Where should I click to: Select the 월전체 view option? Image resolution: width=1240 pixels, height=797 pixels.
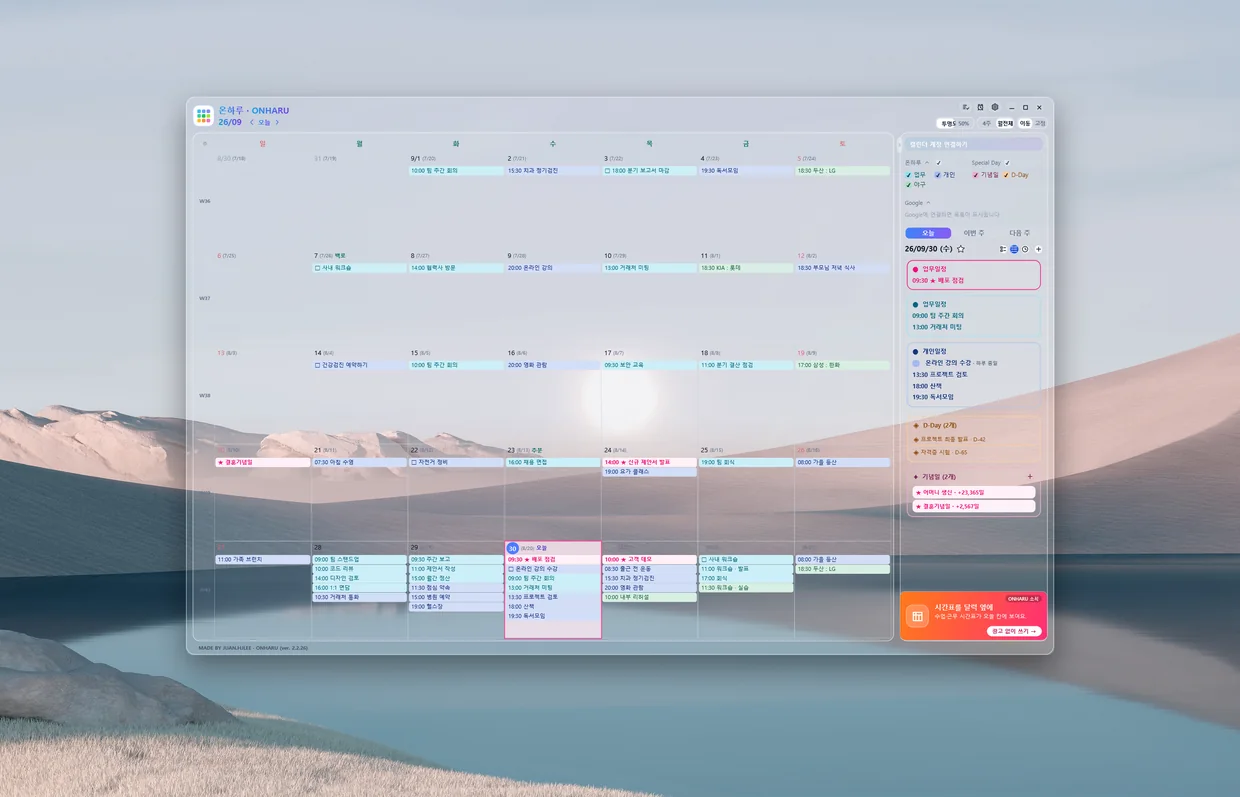(1005, 123)
